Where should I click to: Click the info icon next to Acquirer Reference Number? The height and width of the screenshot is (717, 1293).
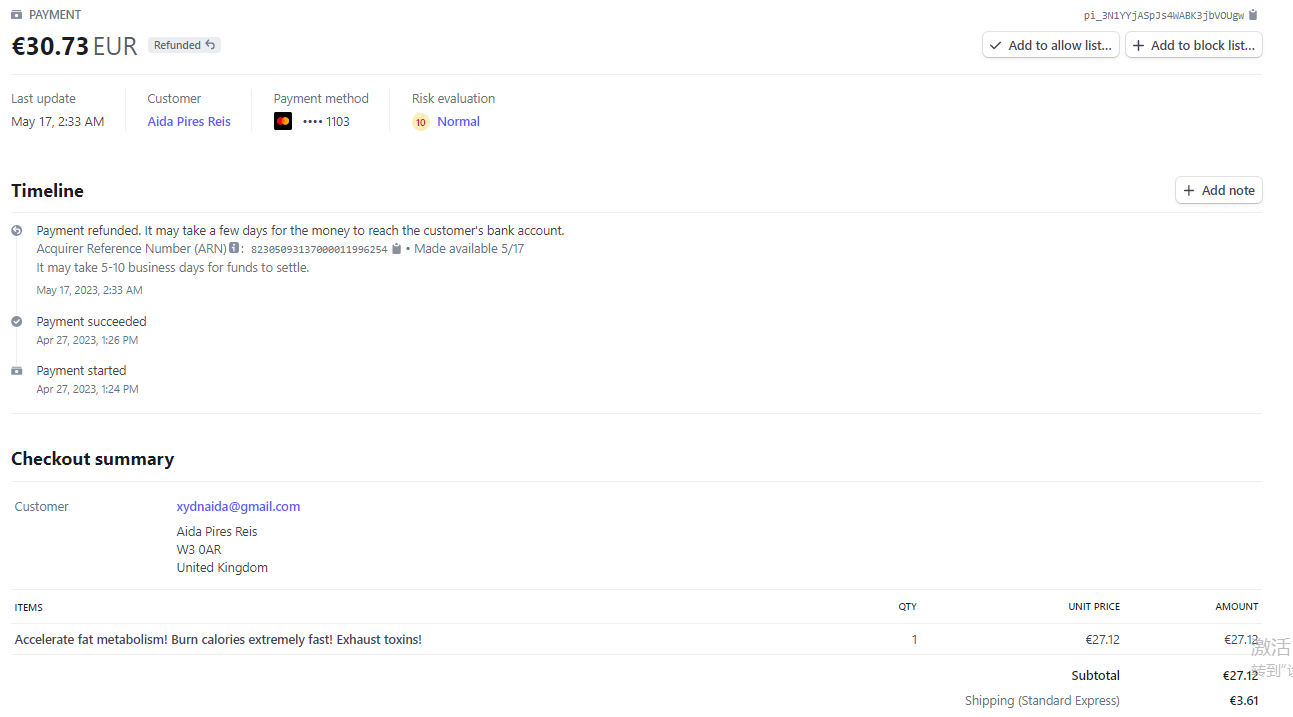coord(234,248)
